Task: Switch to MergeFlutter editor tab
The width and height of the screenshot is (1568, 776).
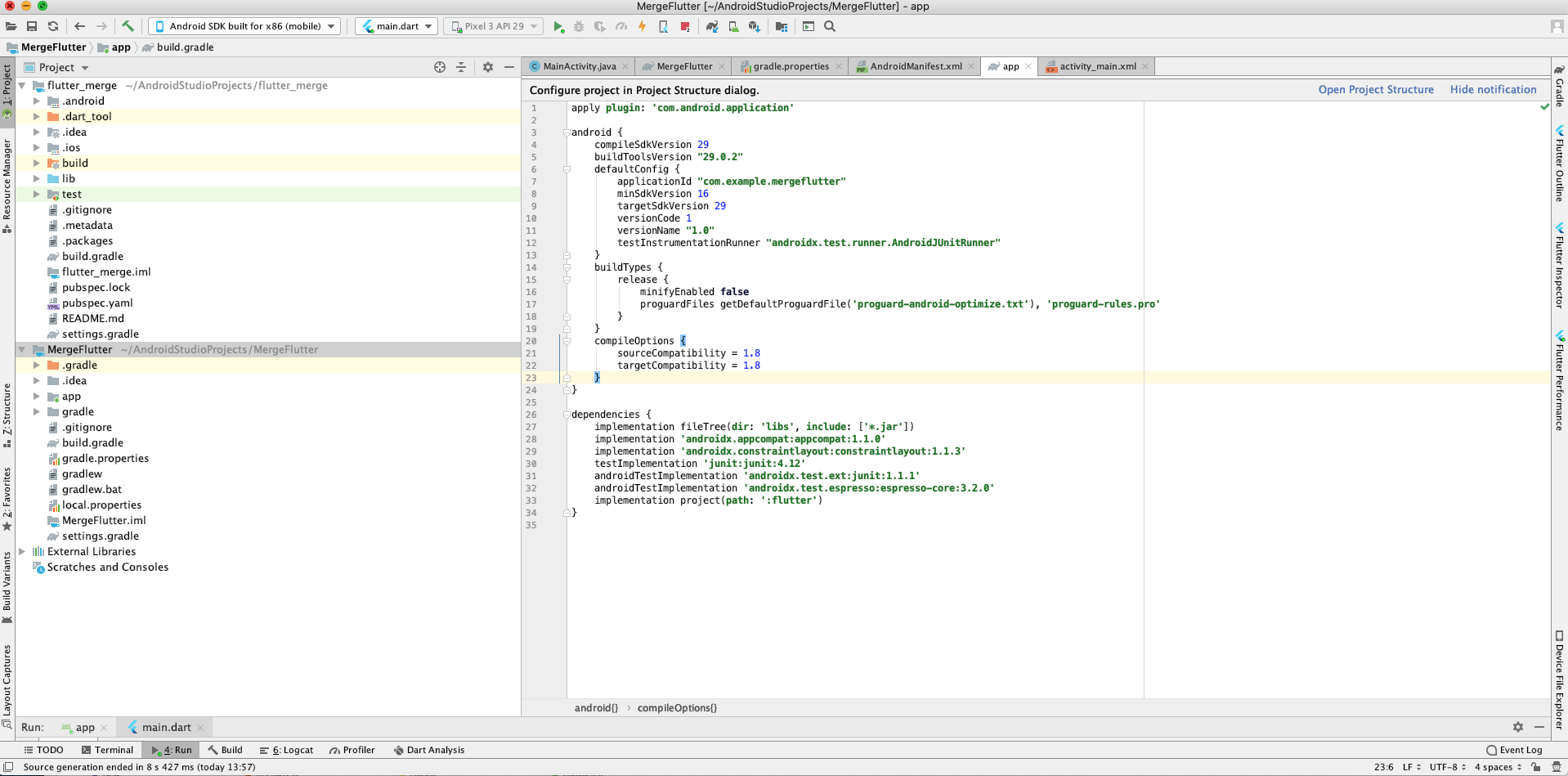Action: (684, 66)
